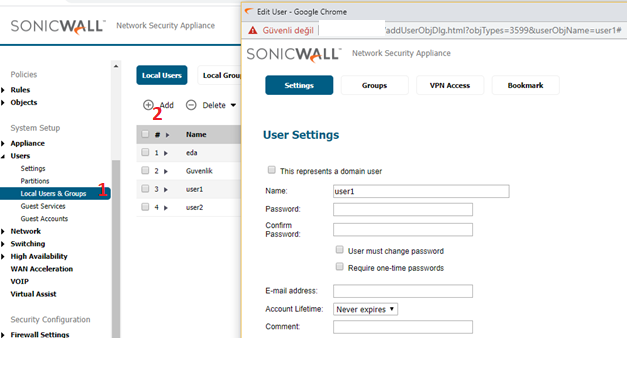The image size is (627, 382).
Task: Enable This represents a domain user
Action: point(272,170)
